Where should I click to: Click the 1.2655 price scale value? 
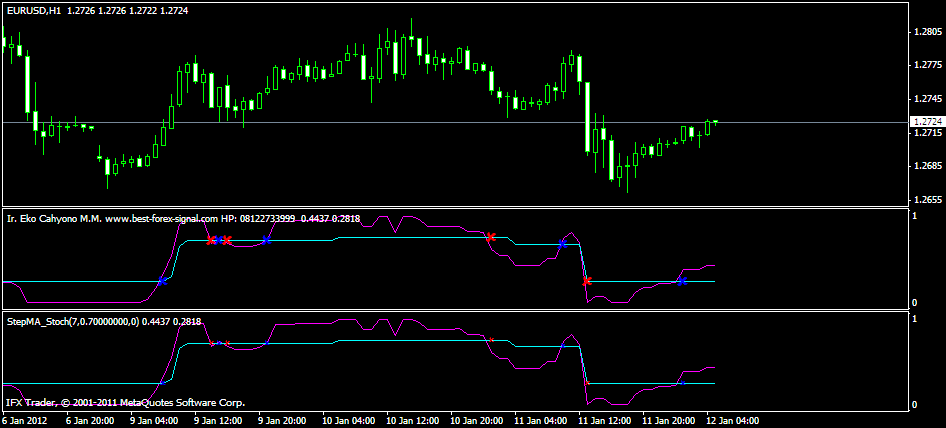click(x=927, y=200)
